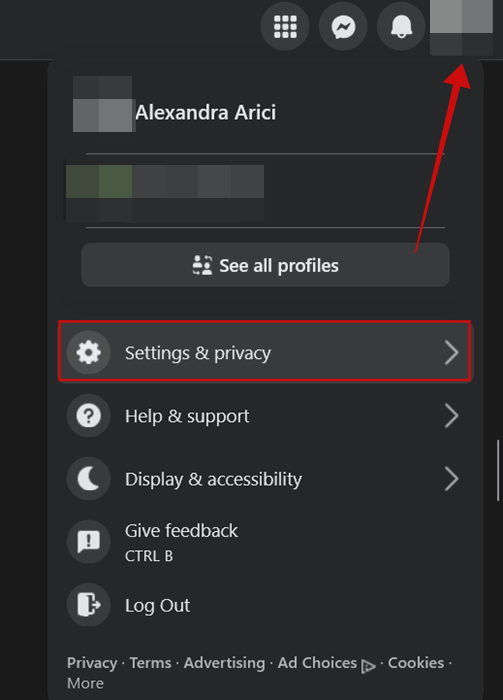Click the Help question mark icon
The height and width of the screenshot is (700, 503).
click(88, 416)
